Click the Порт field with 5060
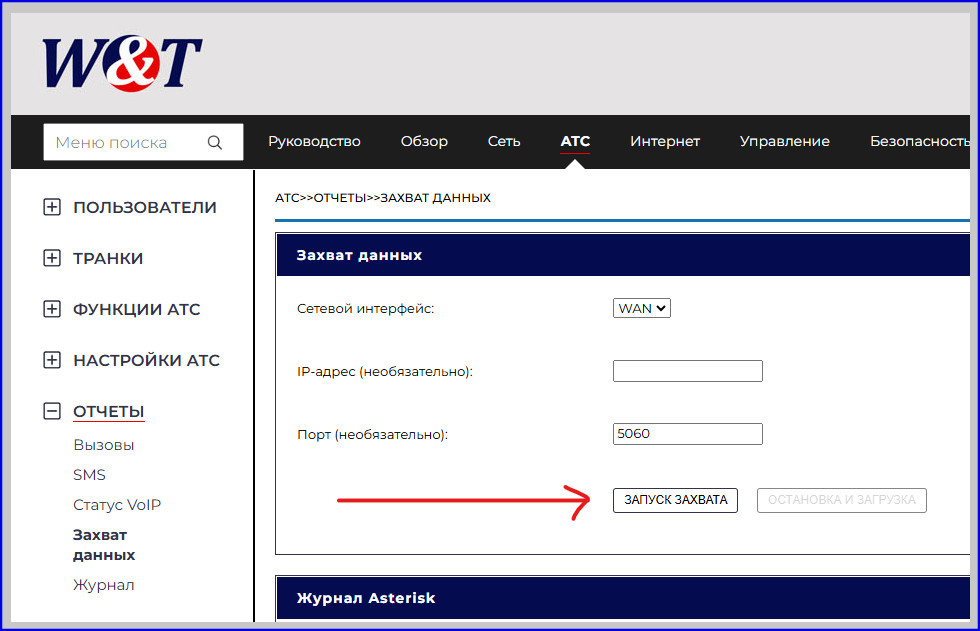The image size is (980, 631). pyautogui.click(x=688, y=434)
